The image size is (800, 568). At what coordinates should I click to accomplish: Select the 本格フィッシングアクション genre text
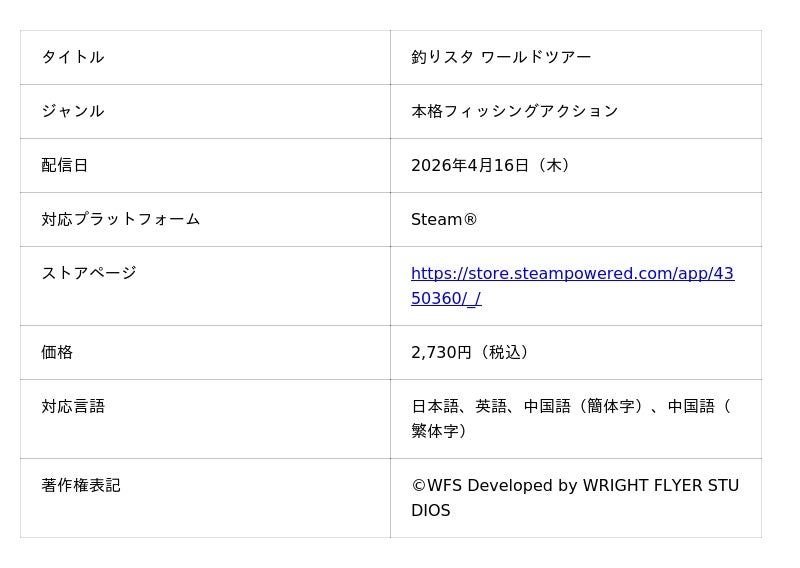coord(514,111)
